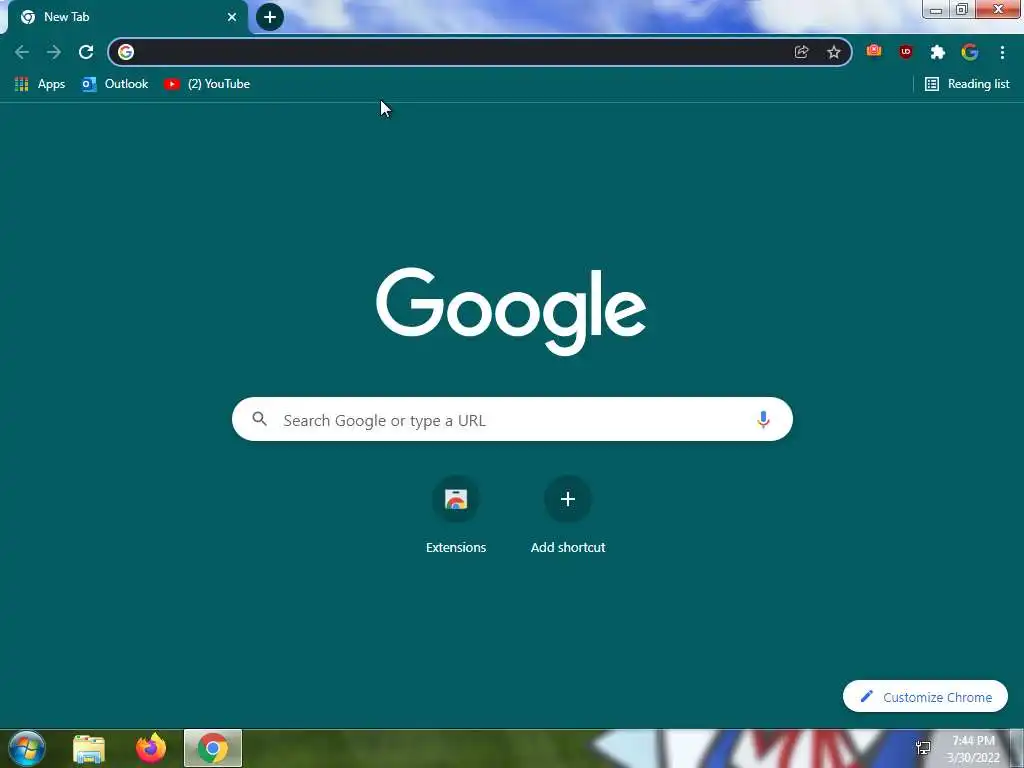Minimize the Chrome window
Image resolution: width=1024 pixels, height=768 pixels.
click(x=936, y=9)
